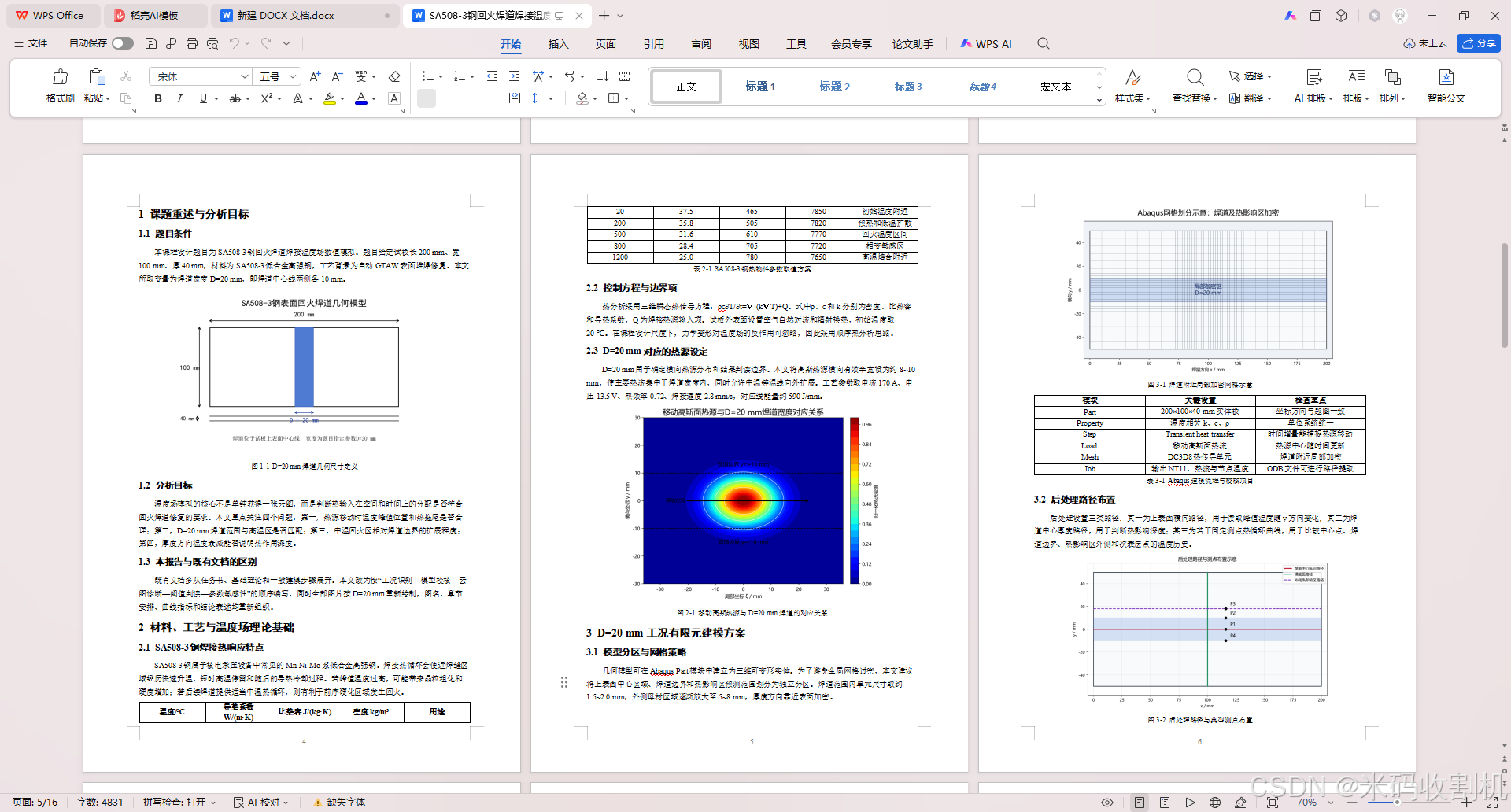Screen dimensions: 1511x812
Task: Click the yellow highlight color button
Action: 330,98
